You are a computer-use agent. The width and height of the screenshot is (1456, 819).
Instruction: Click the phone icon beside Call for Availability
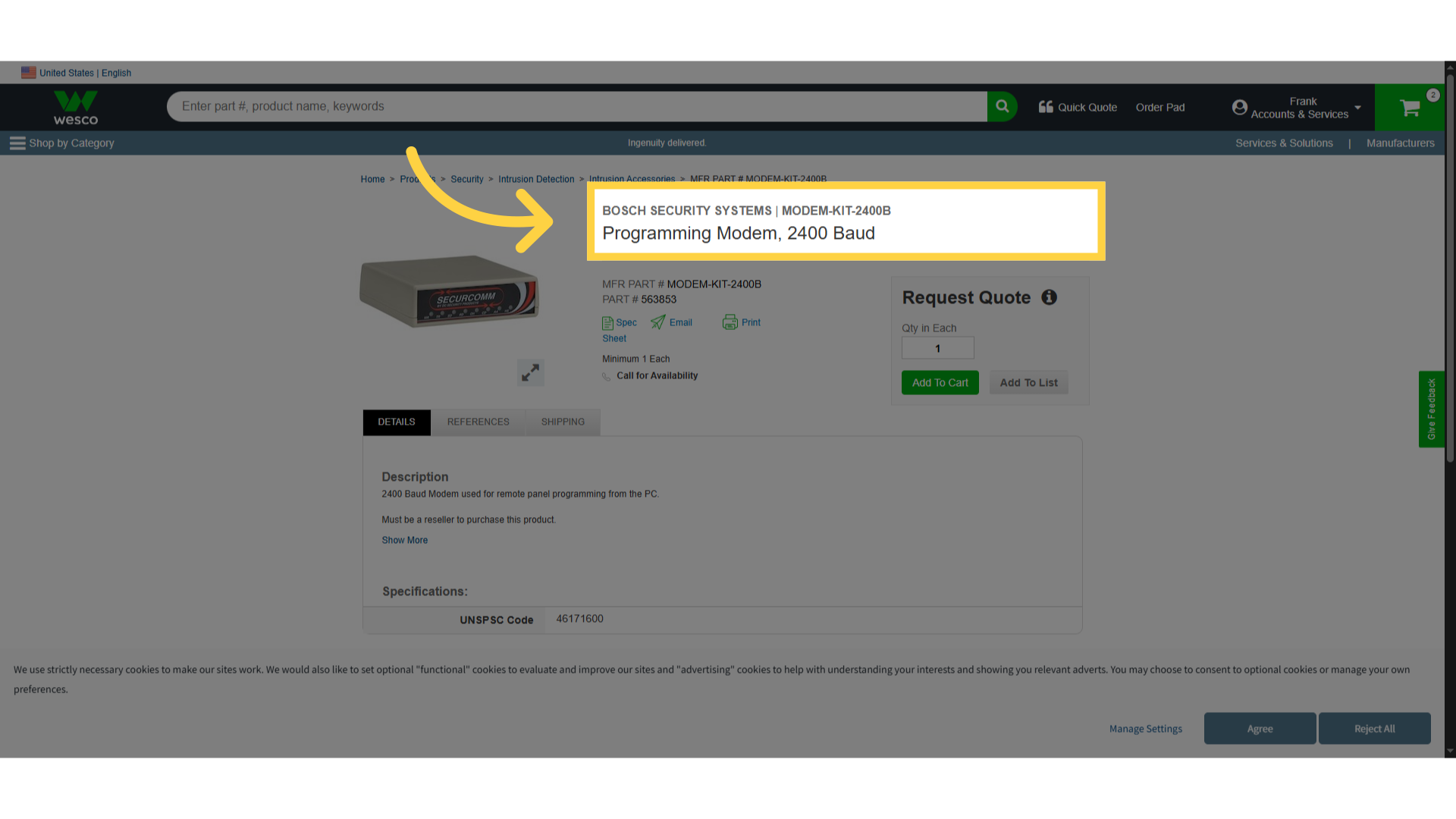click(x=607, y=376)
